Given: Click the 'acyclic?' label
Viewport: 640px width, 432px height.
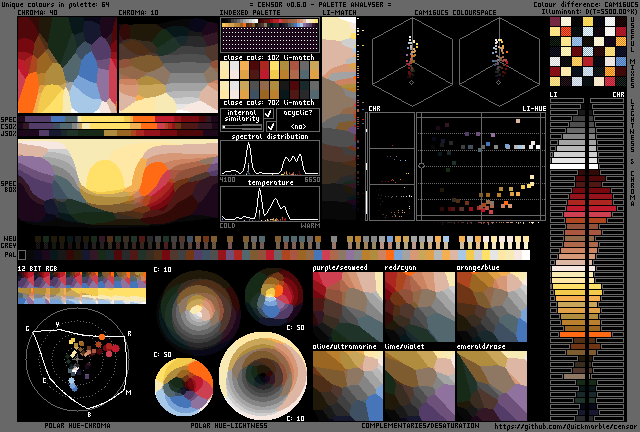Looking at the screenshot, I should click(298, 112).
